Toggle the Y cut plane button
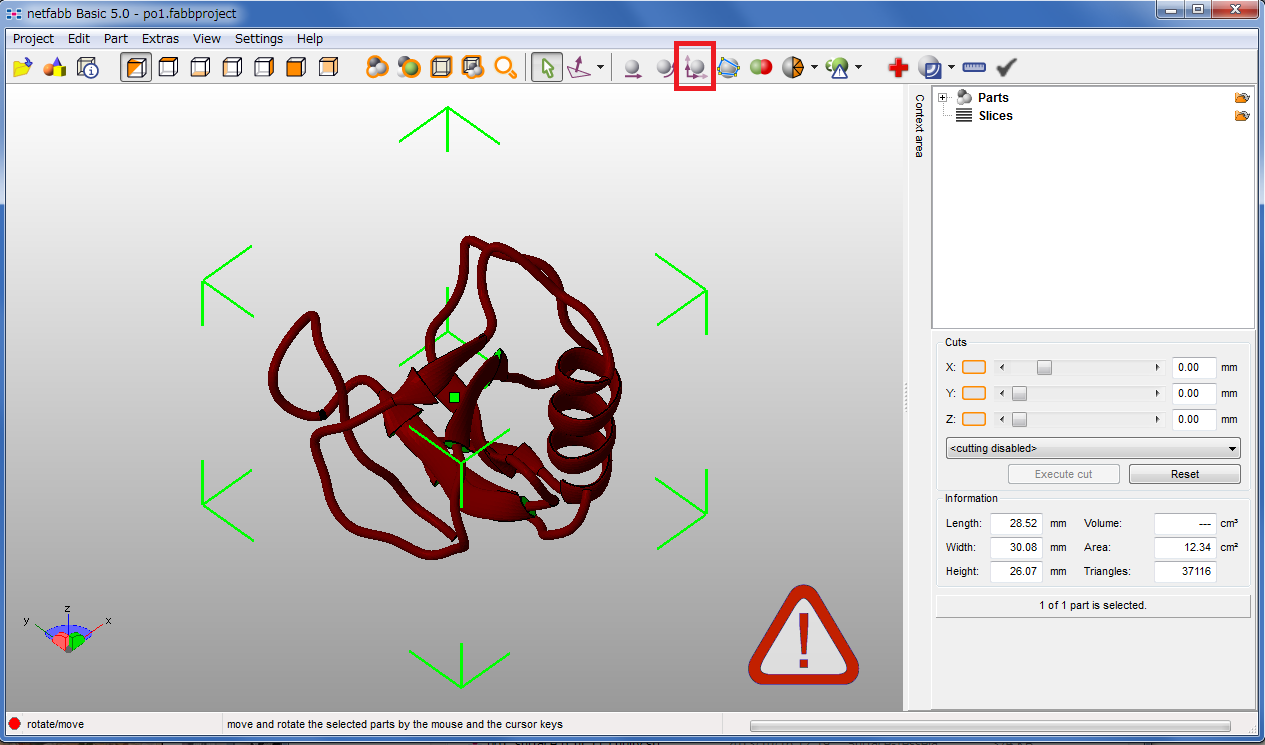1265x745 pixels. coord(973,394)
